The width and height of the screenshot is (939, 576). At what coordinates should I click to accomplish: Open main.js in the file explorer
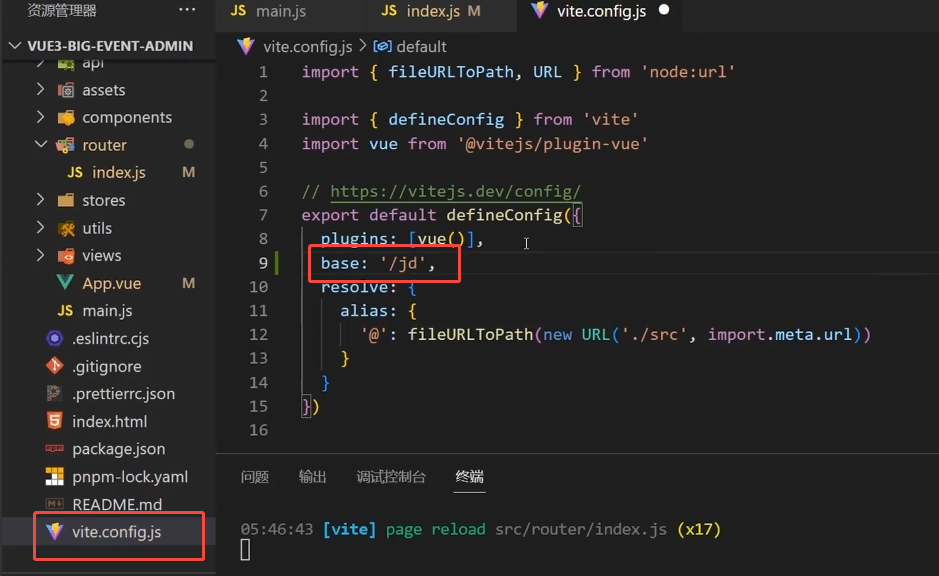coord(108,311)
